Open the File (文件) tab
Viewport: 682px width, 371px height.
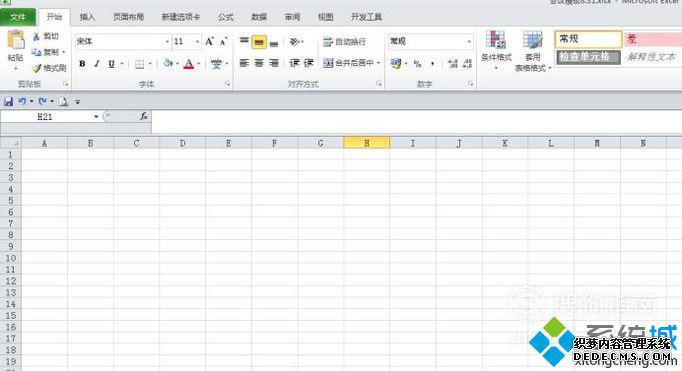click(18, 17)
